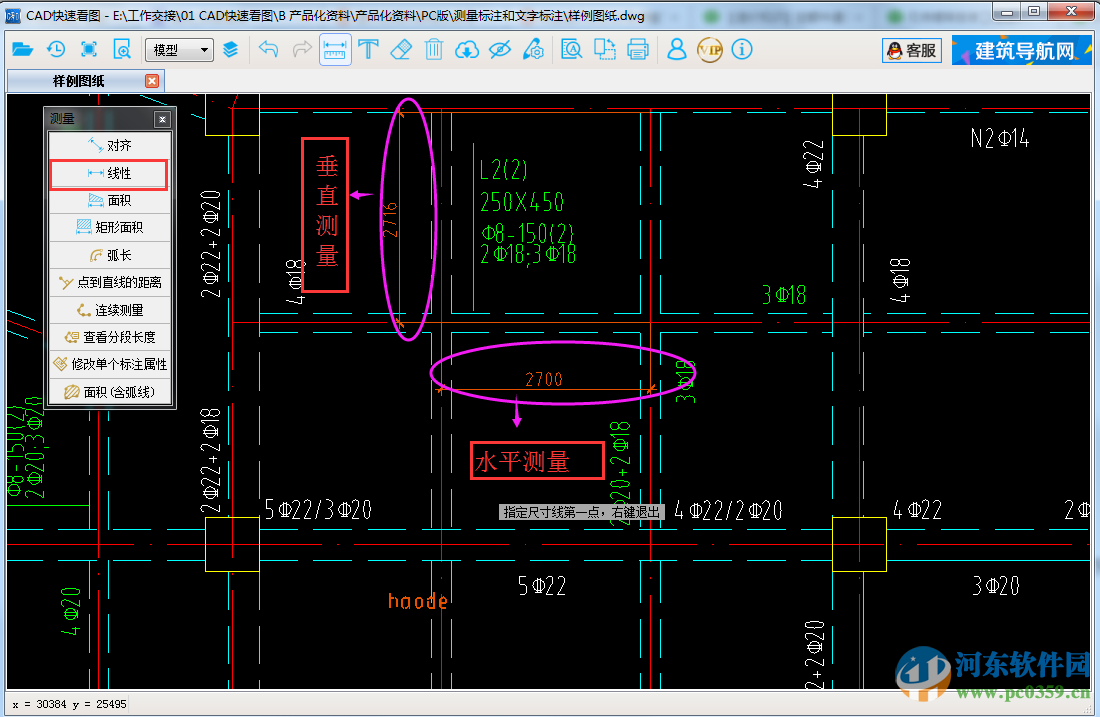Open recent files history icon

click(x=56, y=49)
